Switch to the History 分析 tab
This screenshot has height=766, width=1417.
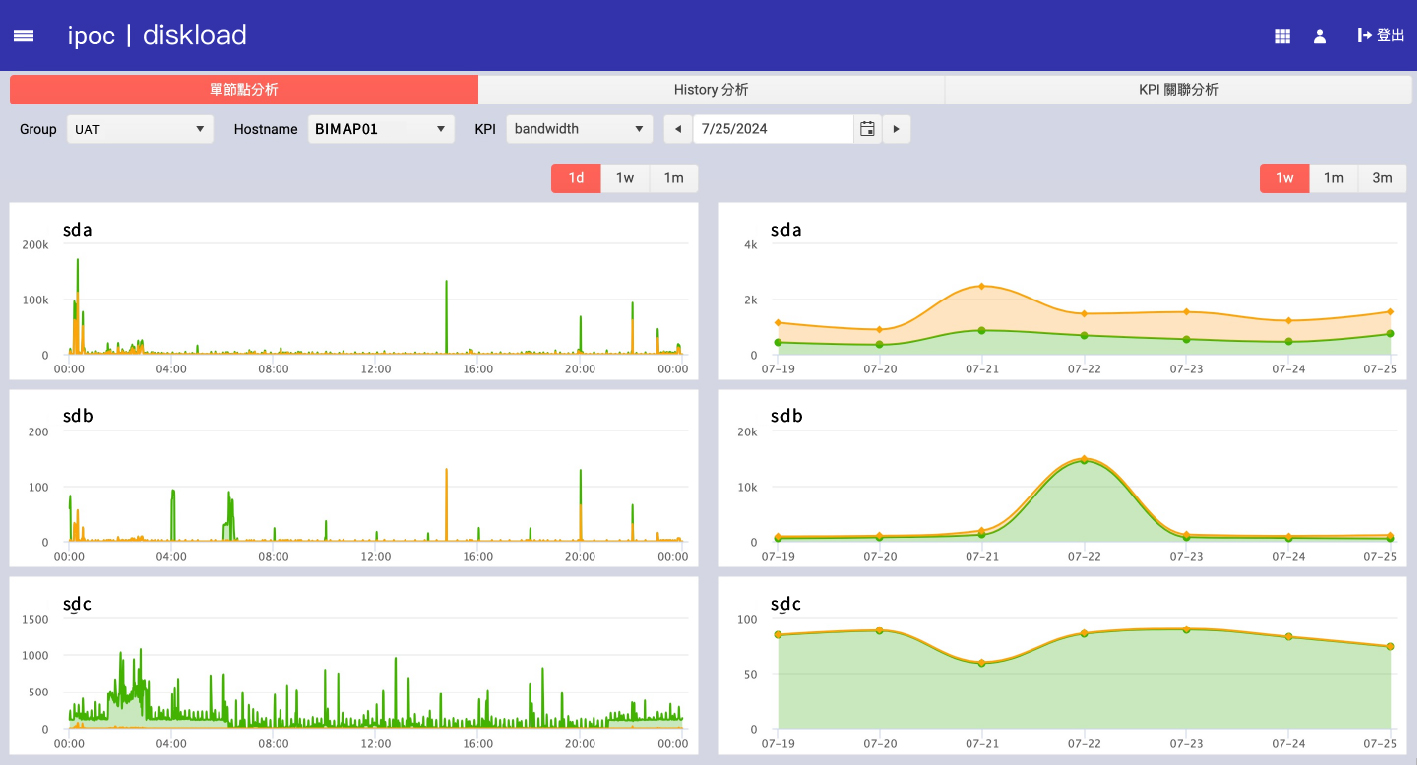pyautogui.click(x=711, y=90)
